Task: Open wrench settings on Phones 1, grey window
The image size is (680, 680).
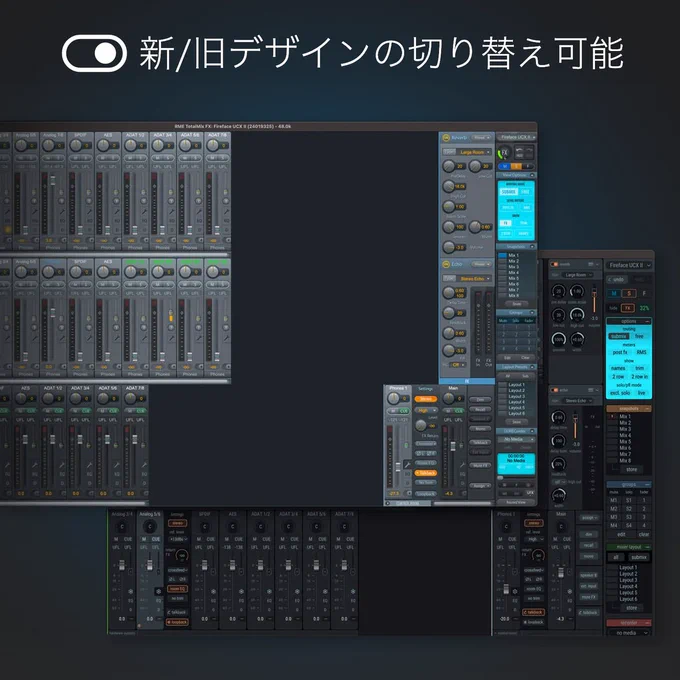Action: pos(407,464)
